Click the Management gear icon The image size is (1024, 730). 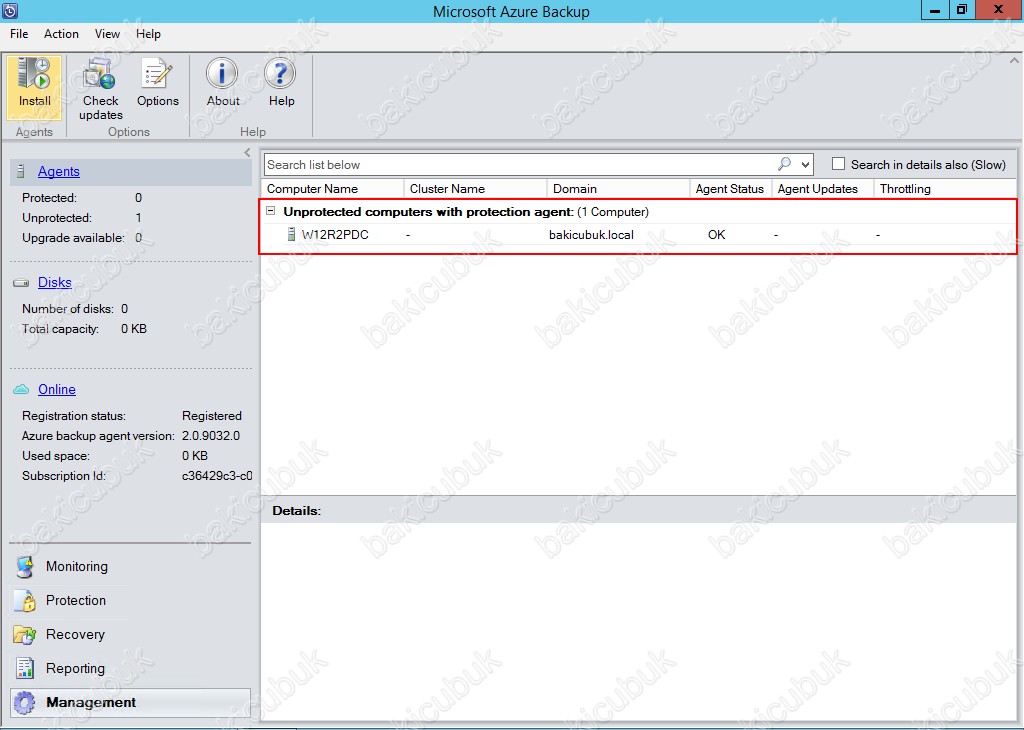coord(25,703)
